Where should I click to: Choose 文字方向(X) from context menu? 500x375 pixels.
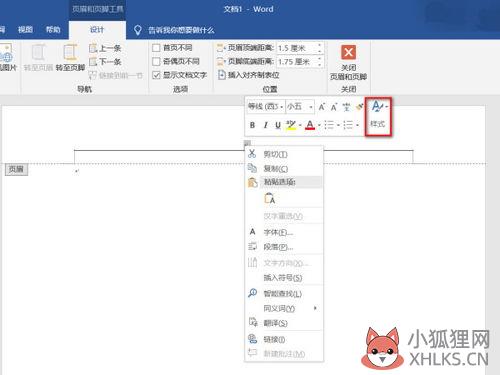click(x=286, y=263)
